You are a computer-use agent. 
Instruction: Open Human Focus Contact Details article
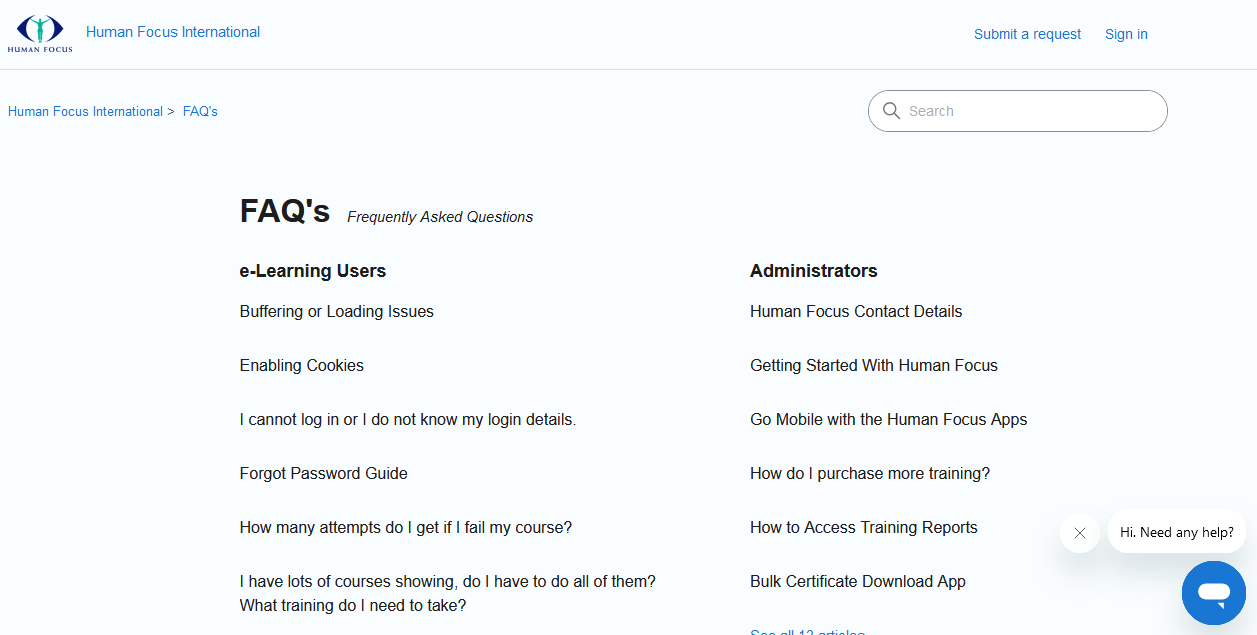click(856, 312)
